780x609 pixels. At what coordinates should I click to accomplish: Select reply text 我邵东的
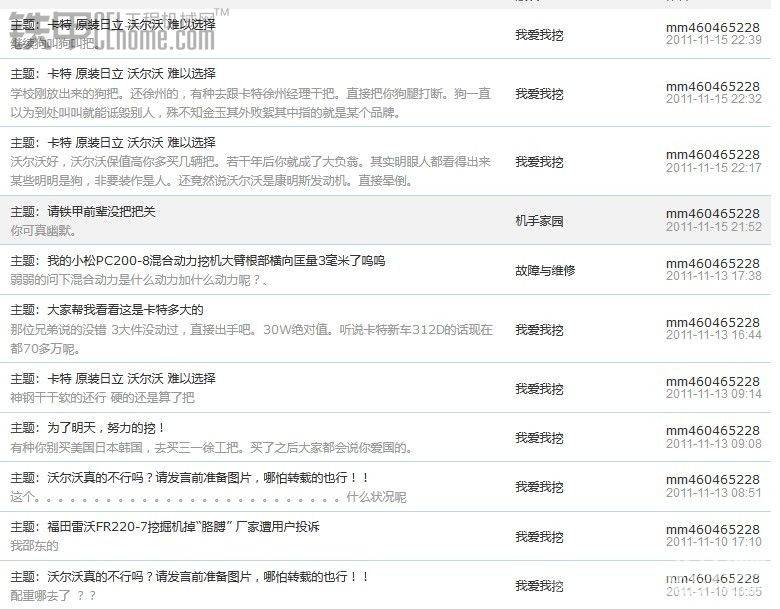tap(34, 546)
